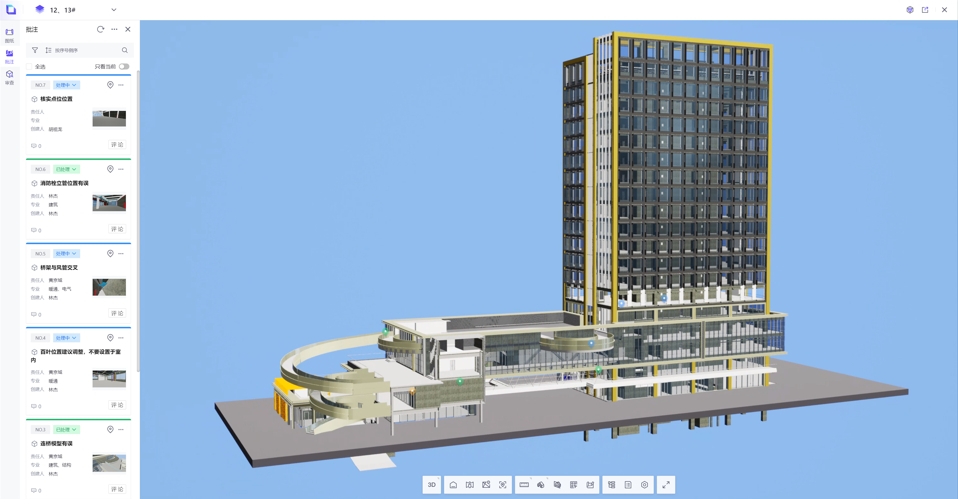This screenshot has width=958, height=499.
Task: Click the 3D view mode button
Action: pyautogui.click(x=432, y=485)
